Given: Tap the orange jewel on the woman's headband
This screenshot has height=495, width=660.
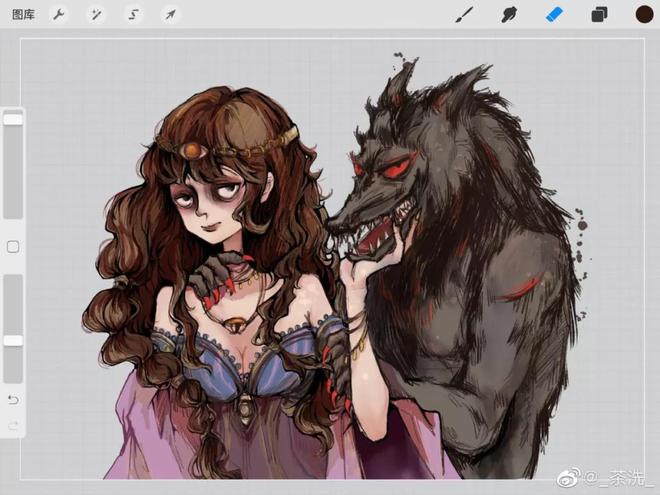Looking at the screenshot, I should pyautogui.click(x=190, y=150).
